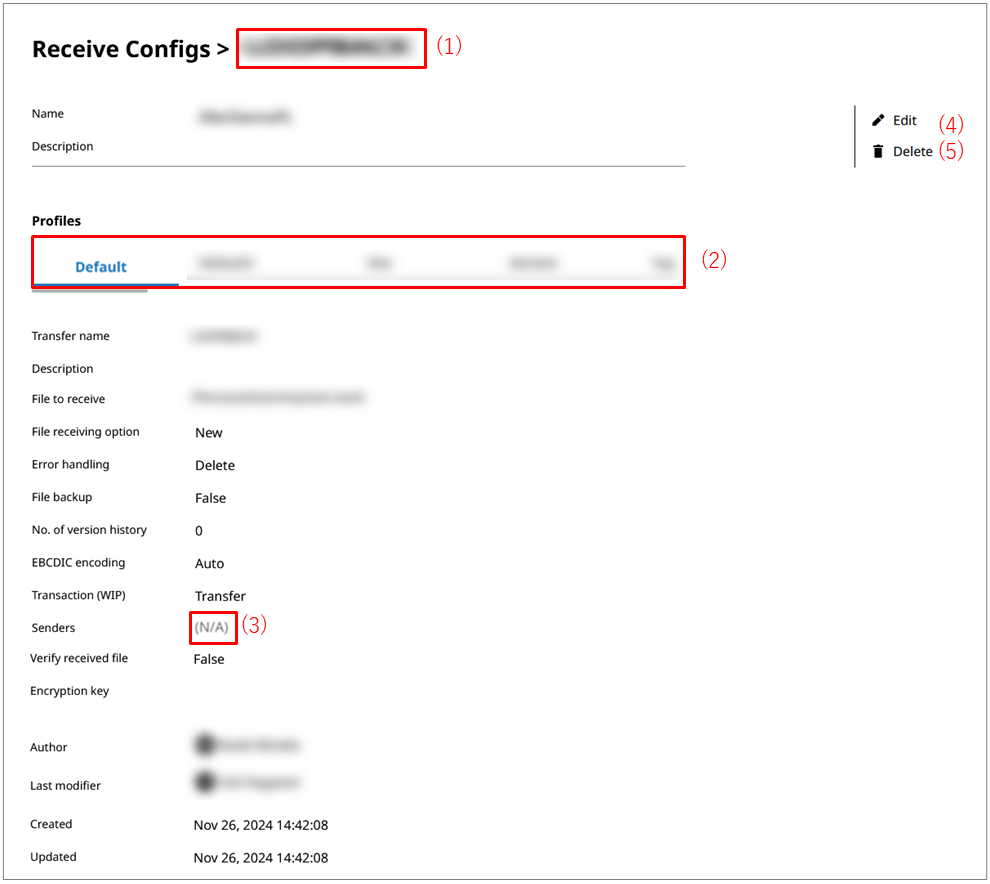Open the blurred profile tab right after Default

(226, 263)
